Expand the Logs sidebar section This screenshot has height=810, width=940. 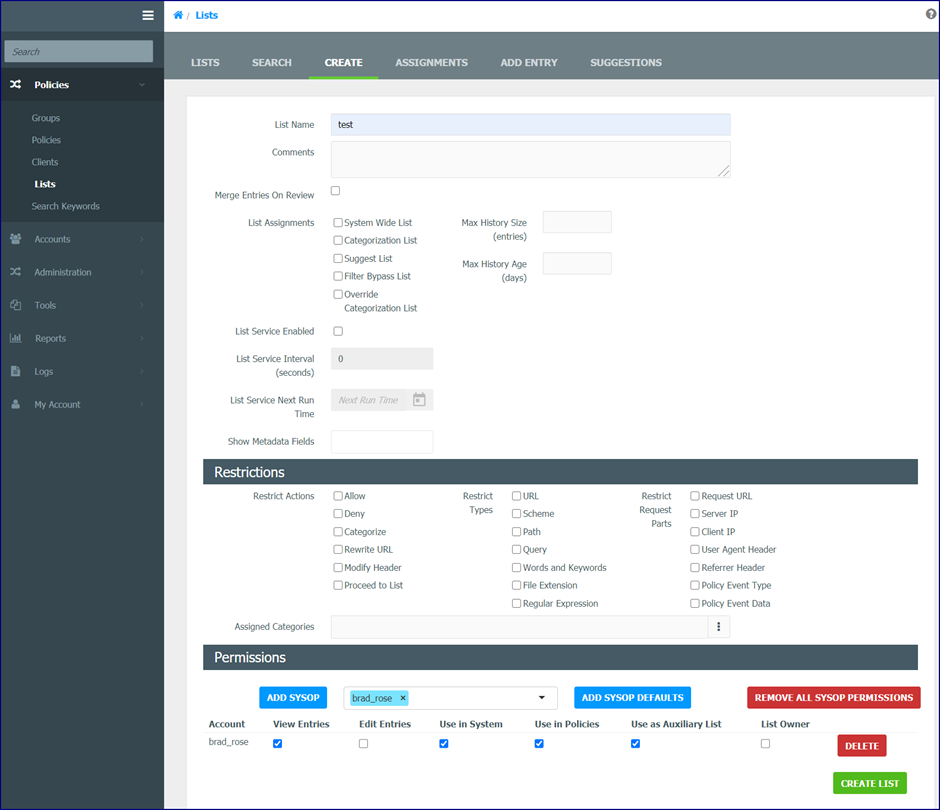pyautogui.click(x=142, y=371)
